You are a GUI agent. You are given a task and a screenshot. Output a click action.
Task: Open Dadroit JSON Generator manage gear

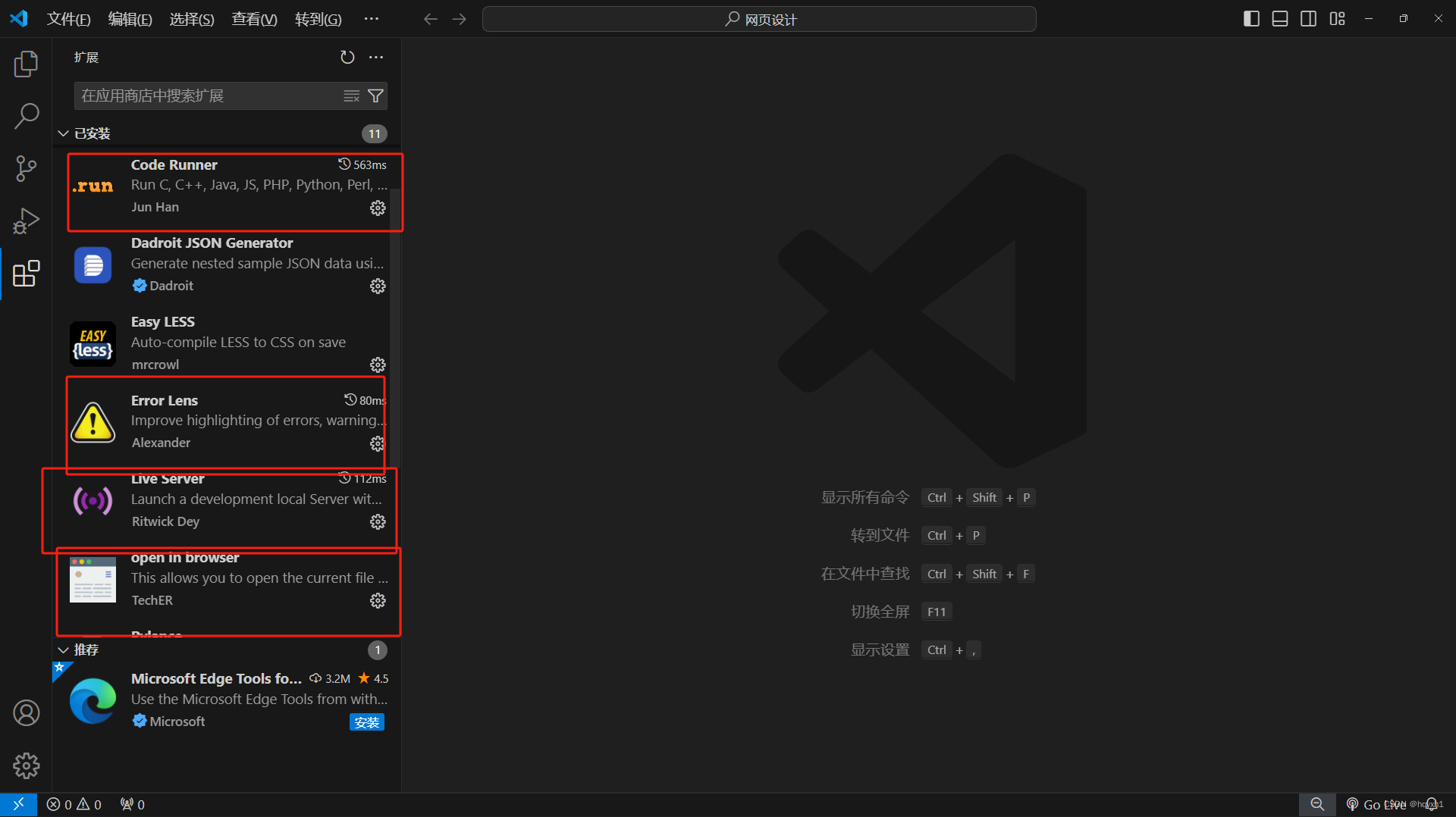[378, 286]
